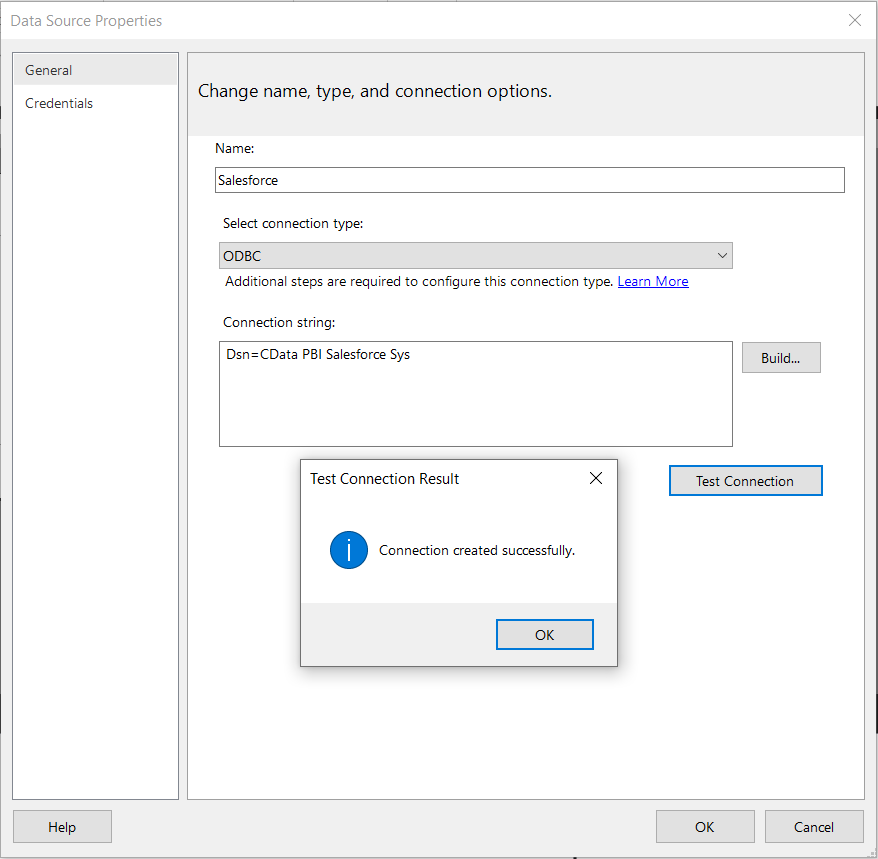878x859 pixels.
Task: Open the General settings page
Action: coord(48,70)
